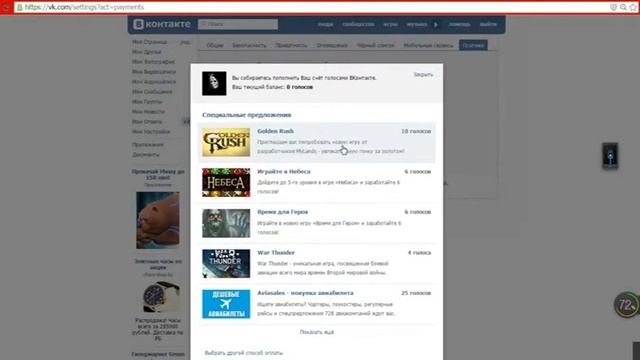
Task: Open the Небеса game banner image
Action: pyautogui.click(x=226, y=182)
